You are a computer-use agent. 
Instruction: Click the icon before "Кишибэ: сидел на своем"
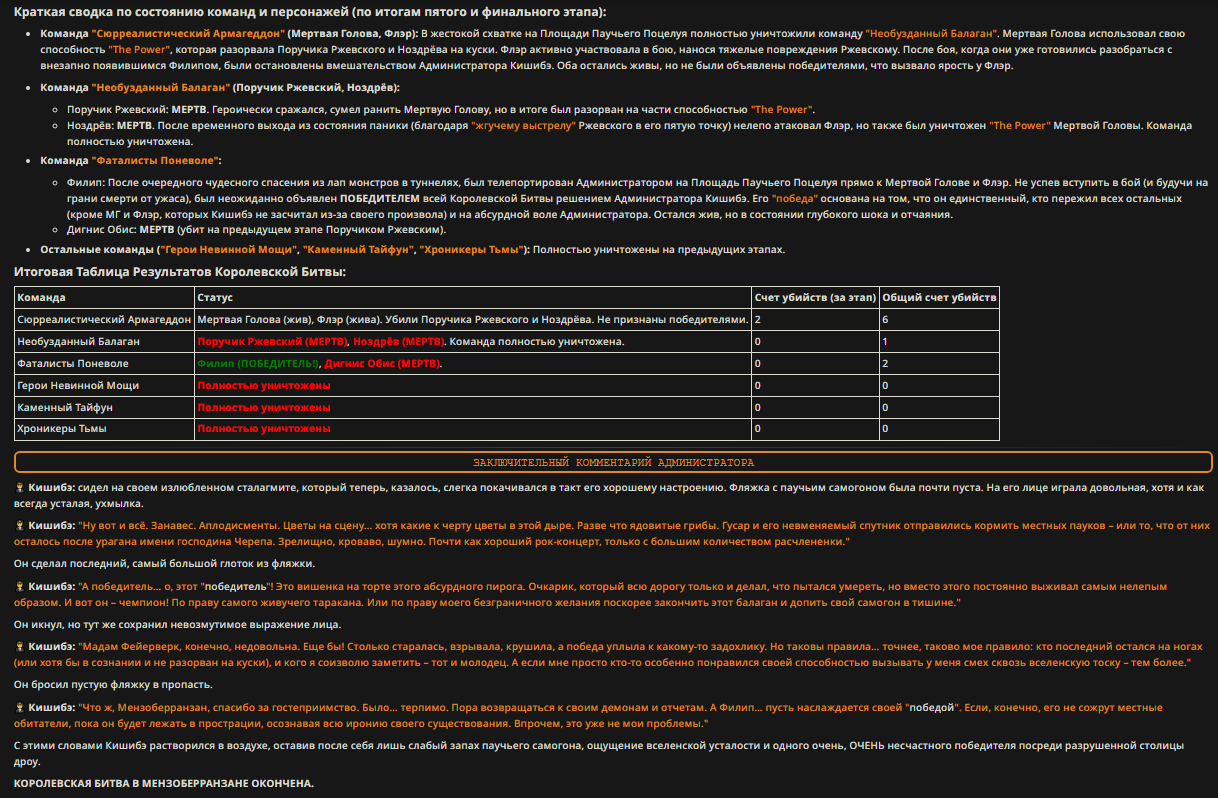[20, 488]
